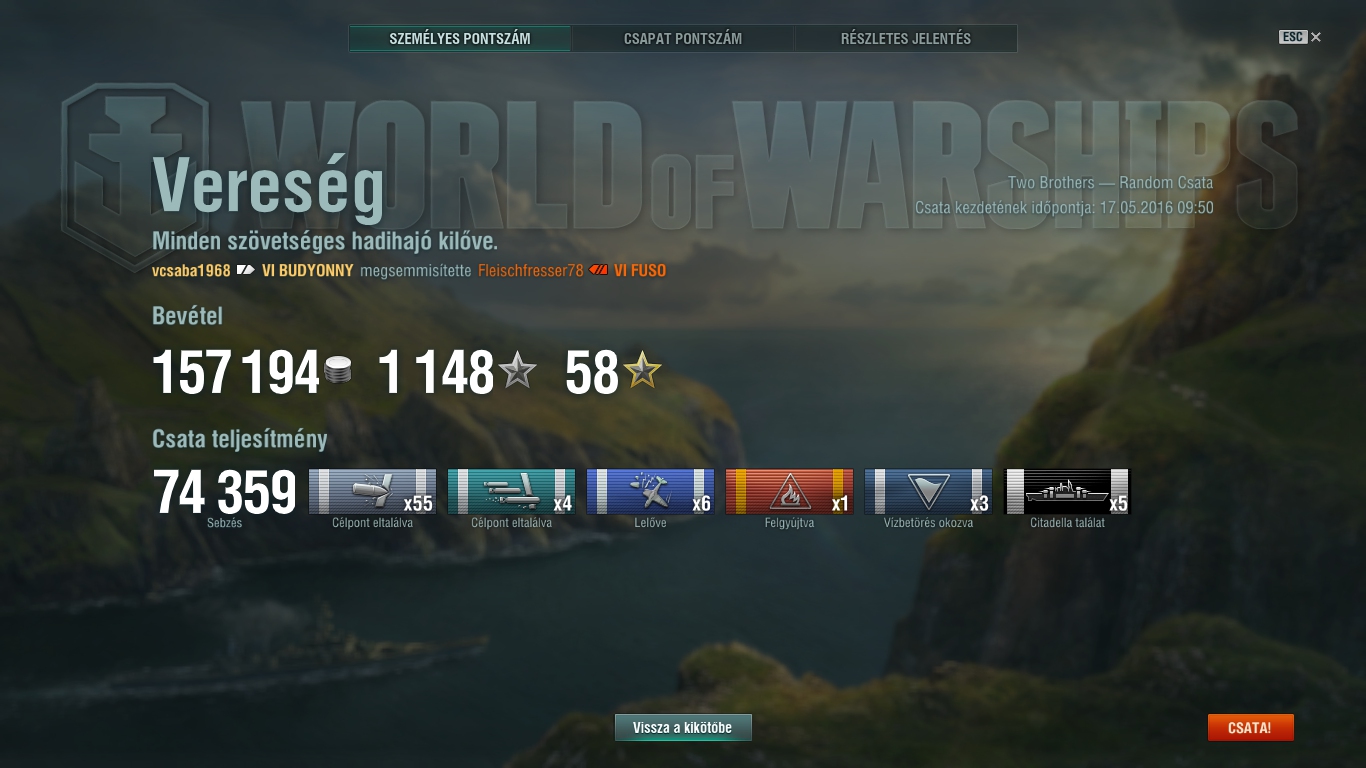Click the shell hits ribbon showing x55
This screenshot has width=1366, height=768.
click(372, 491)
